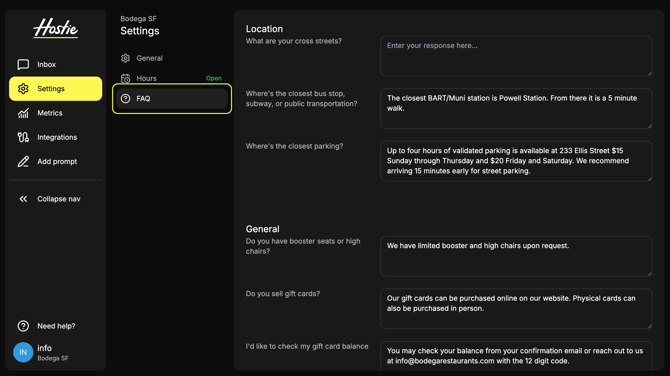Click the Settings gear icon in sidebar
The image size is (670, 376).
[x=23, y=88]
